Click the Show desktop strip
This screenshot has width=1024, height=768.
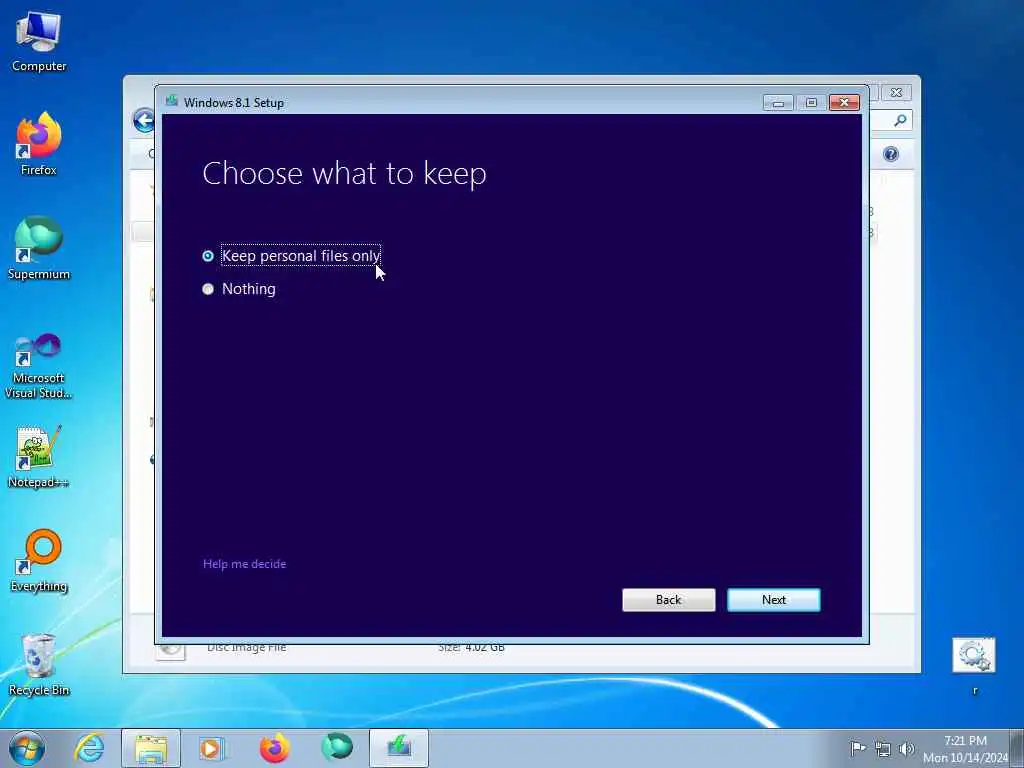click(1017, 748)
